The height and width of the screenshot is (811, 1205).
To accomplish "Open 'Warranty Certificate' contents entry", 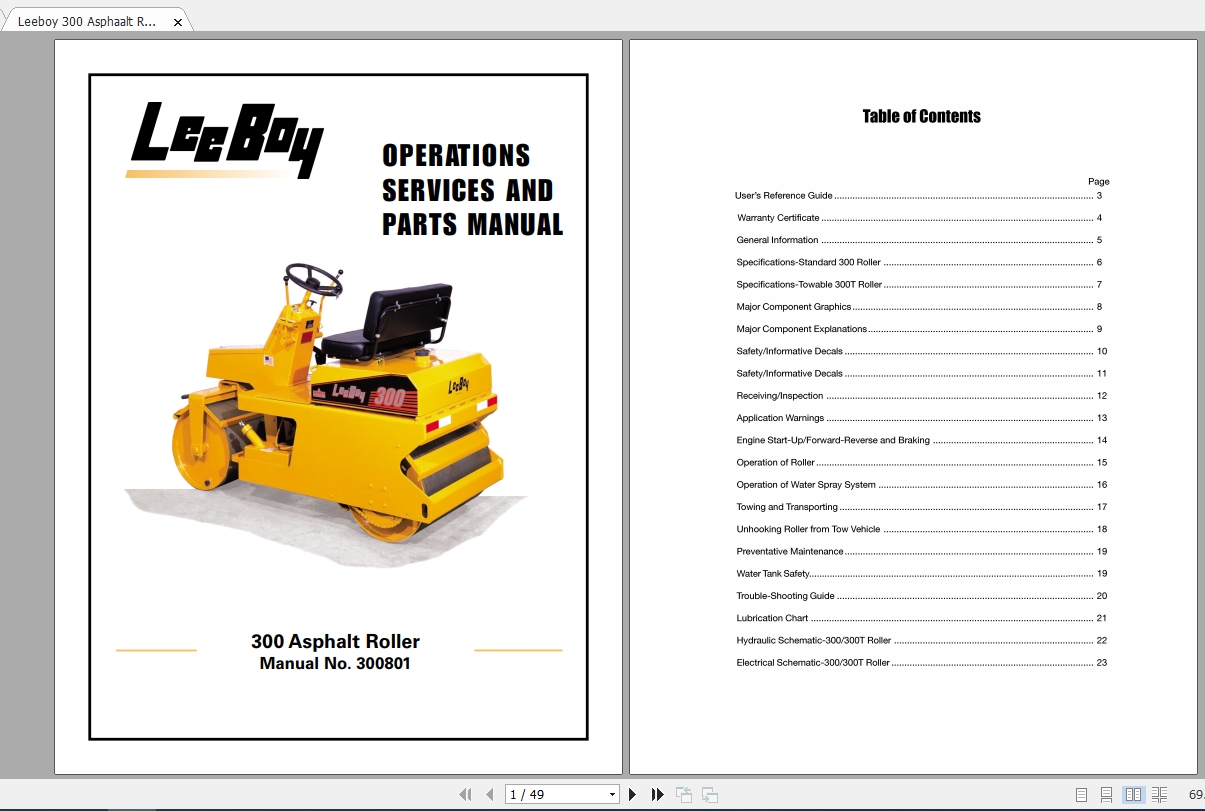I will tap(918, 218).
